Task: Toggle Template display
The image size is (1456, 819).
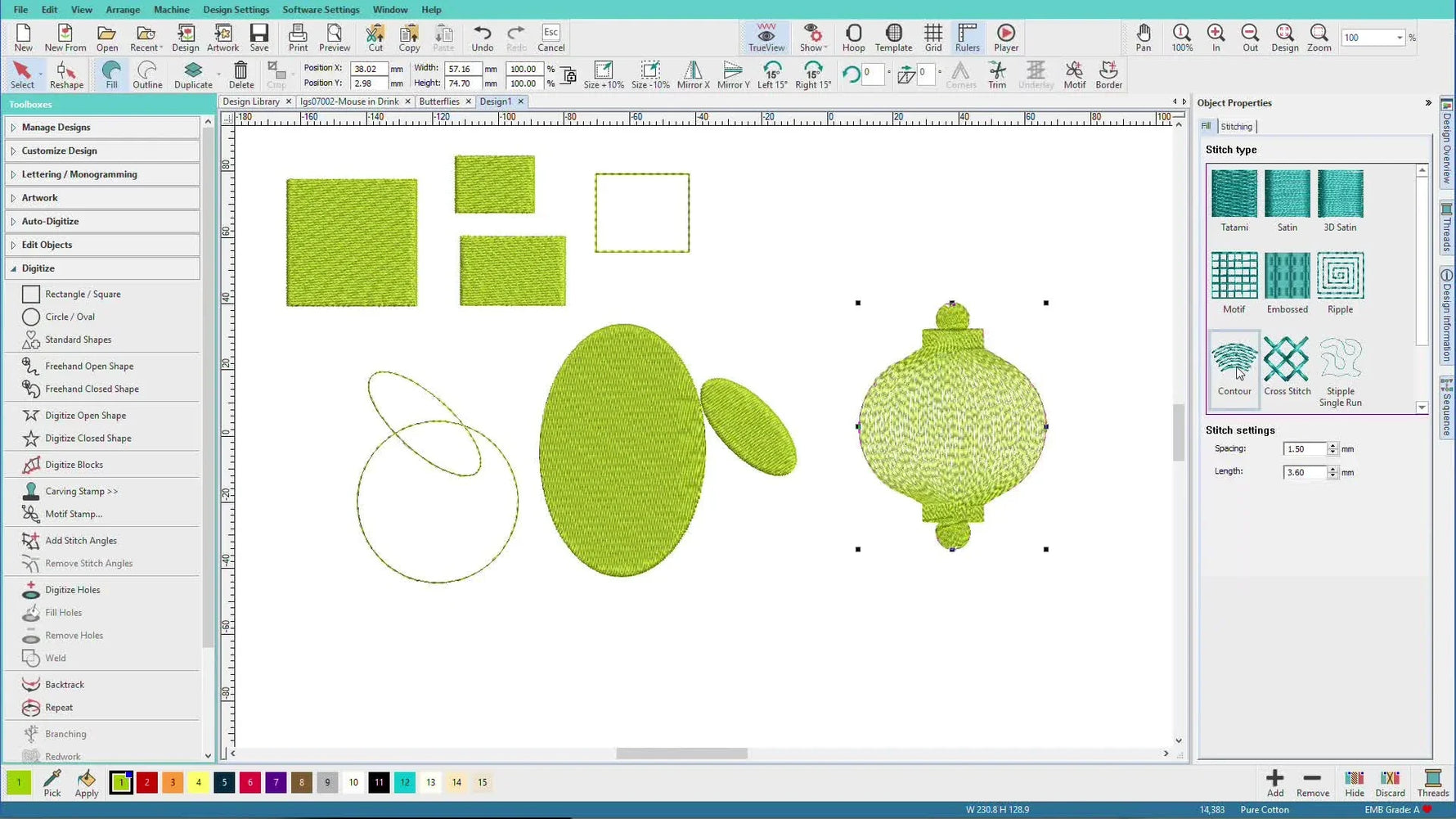Action: 893,38
